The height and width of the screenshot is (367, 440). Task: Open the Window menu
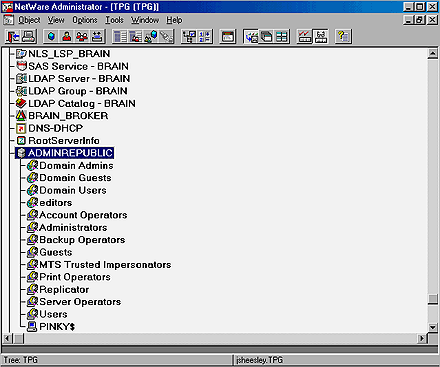[x=145, y=20]
